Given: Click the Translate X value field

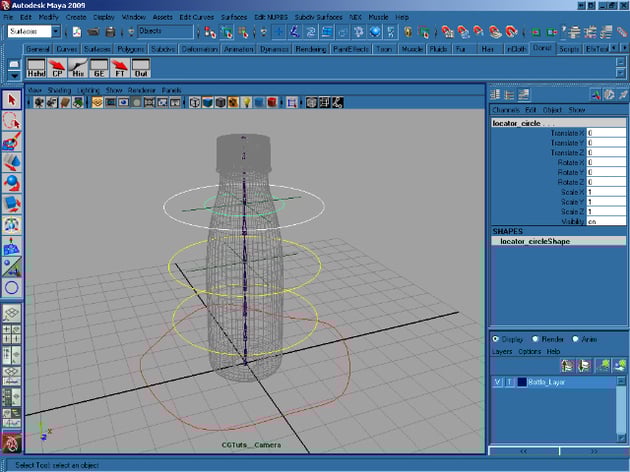Looking at the screenshot, I should point(606,132).
